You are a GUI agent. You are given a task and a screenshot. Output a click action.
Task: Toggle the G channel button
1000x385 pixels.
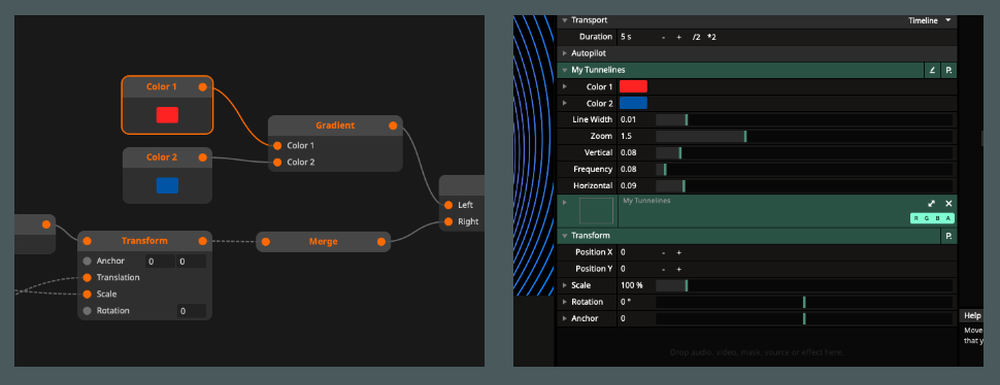(927, 219)
